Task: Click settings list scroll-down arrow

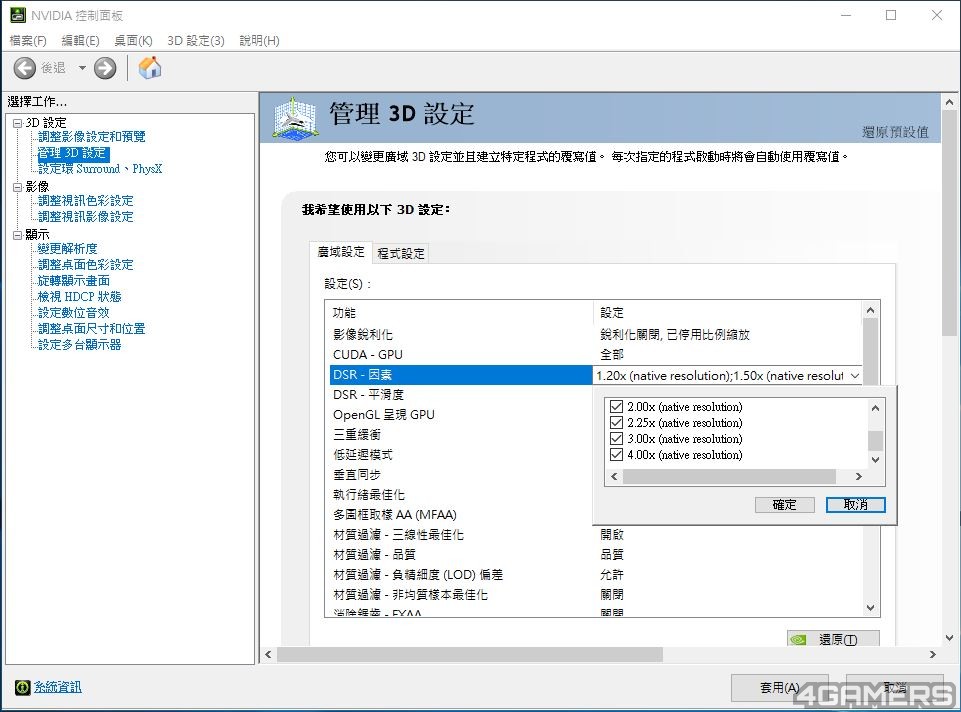Action: click(870, 608)
